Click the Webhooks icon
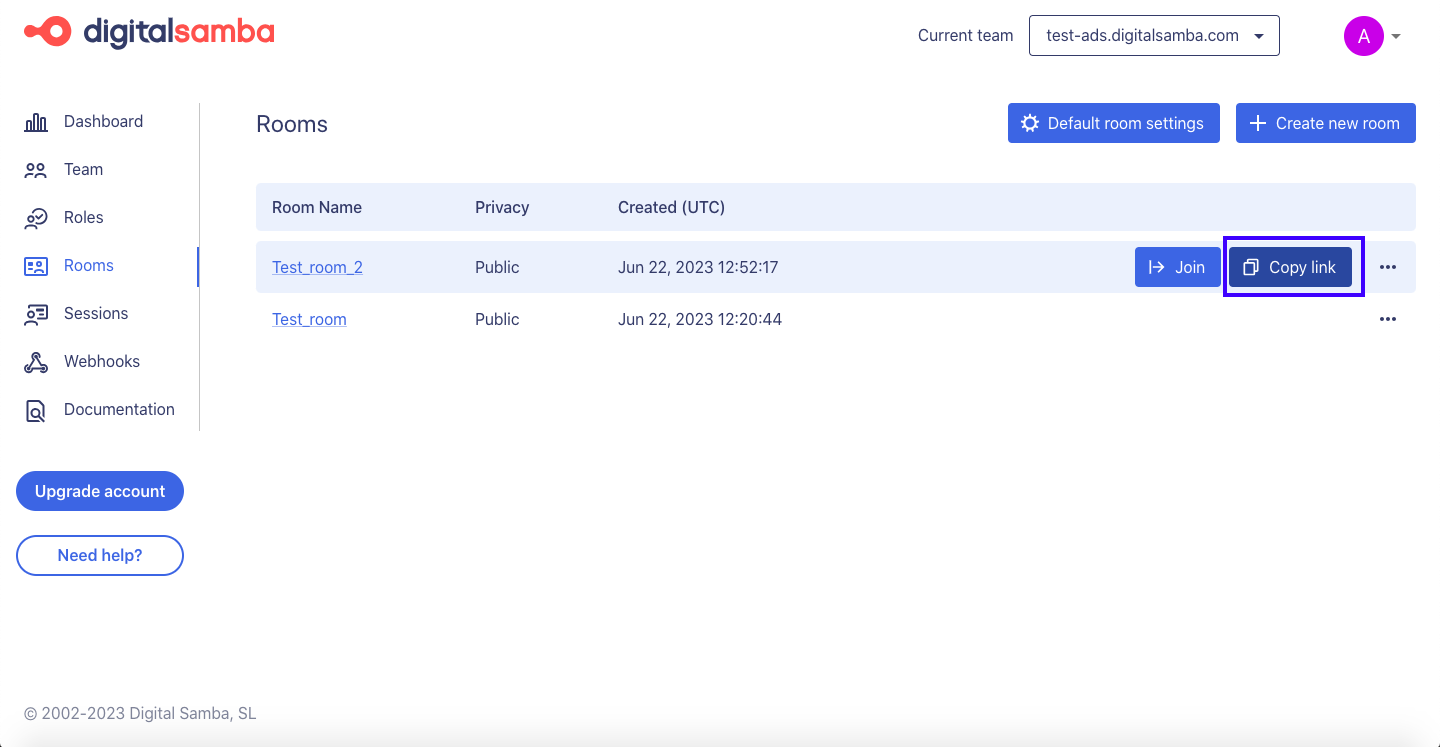The width and height of the screenshot is (1440, 747). pos(36,361)
